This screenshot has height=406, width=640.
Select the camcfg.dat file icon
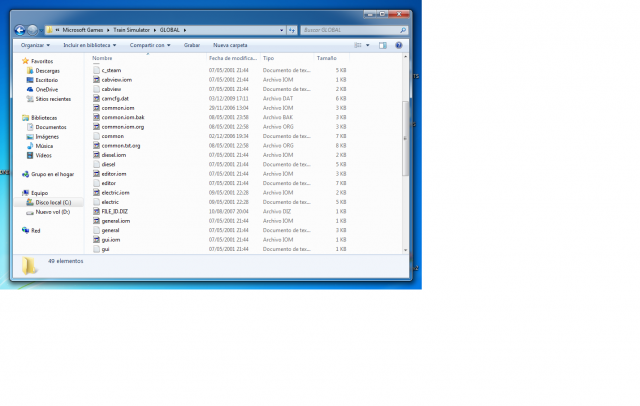click(96, 99)
